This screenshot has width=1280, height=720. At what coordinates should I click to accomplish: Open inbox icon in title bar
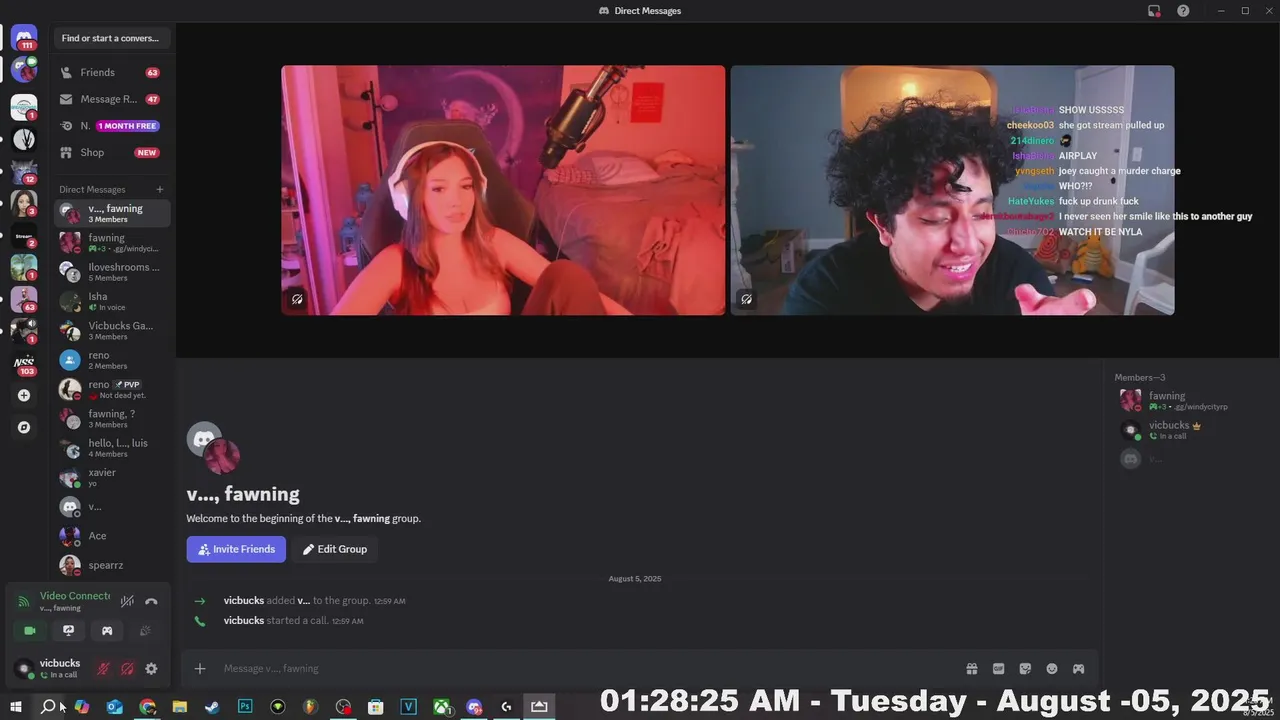1154,11
